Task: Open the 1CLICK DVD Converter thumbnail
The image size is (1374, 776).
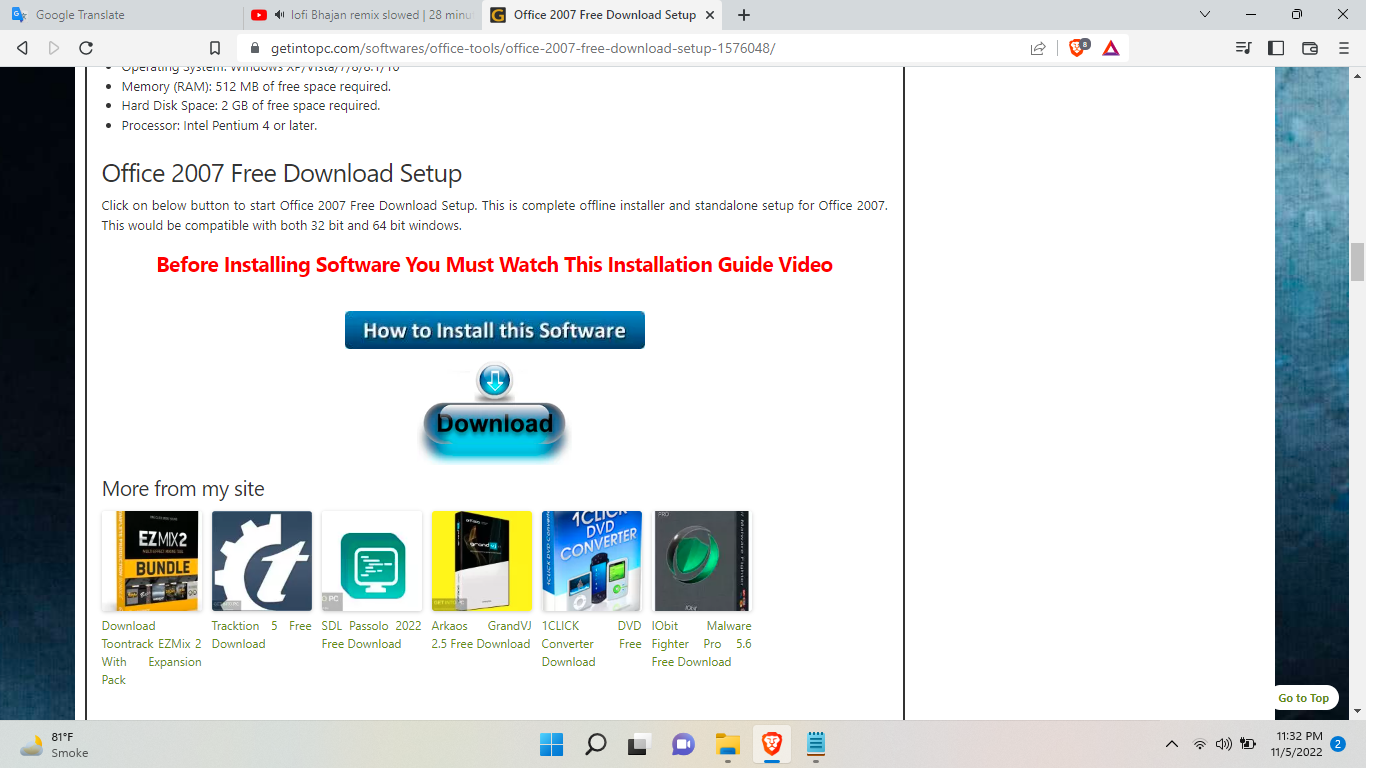Action: click(x=592, y=561)
